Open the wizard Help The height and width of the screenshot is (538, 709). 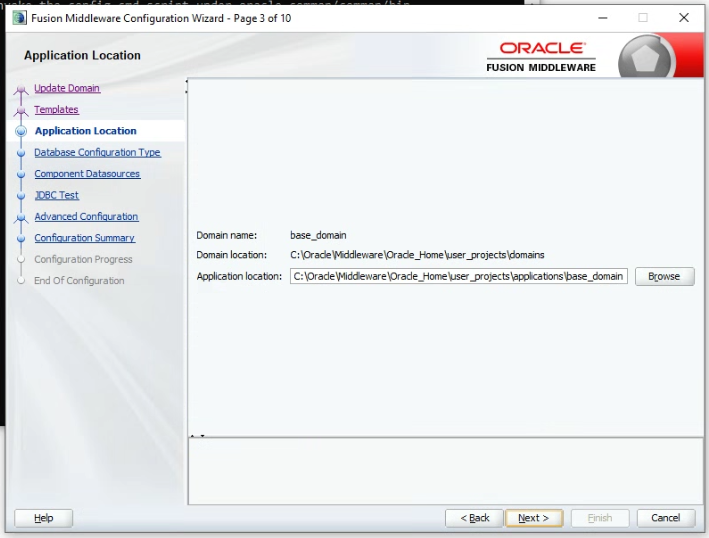pyautogui.click(x=43, y=518)
